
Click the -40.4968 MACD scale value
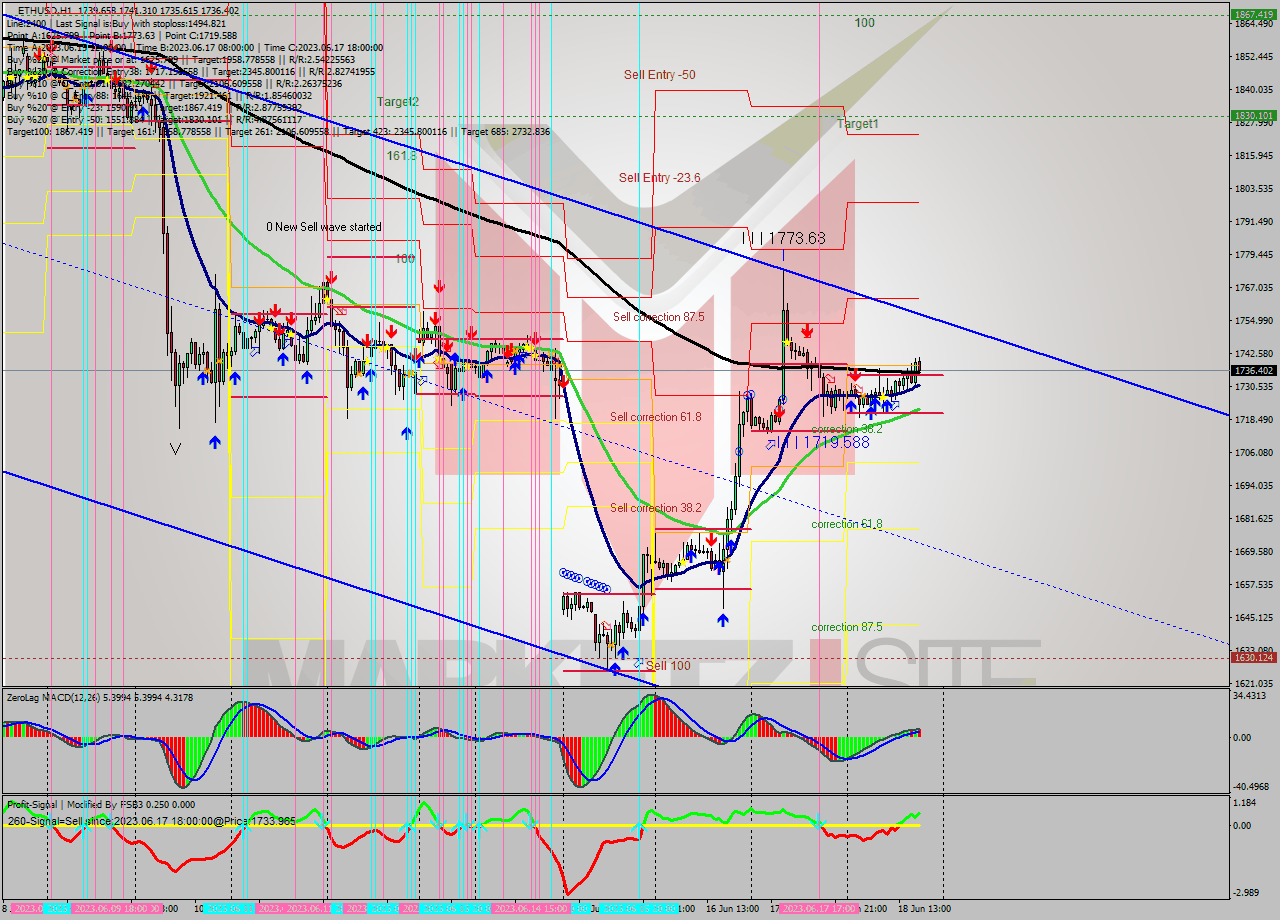(1251, 786)
